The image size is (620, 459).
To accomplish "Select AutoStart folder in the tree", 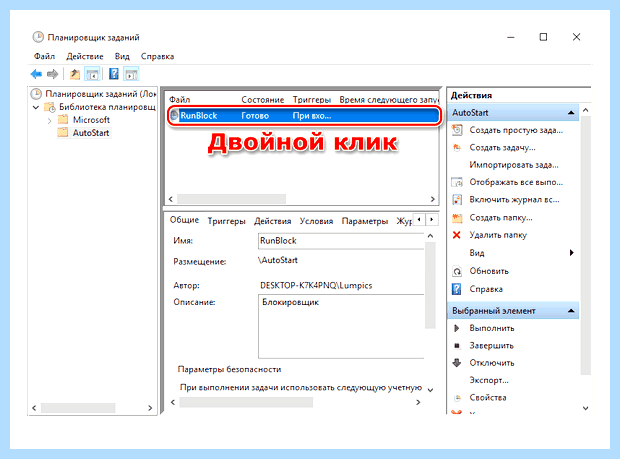I will click(x=91, y=133).
